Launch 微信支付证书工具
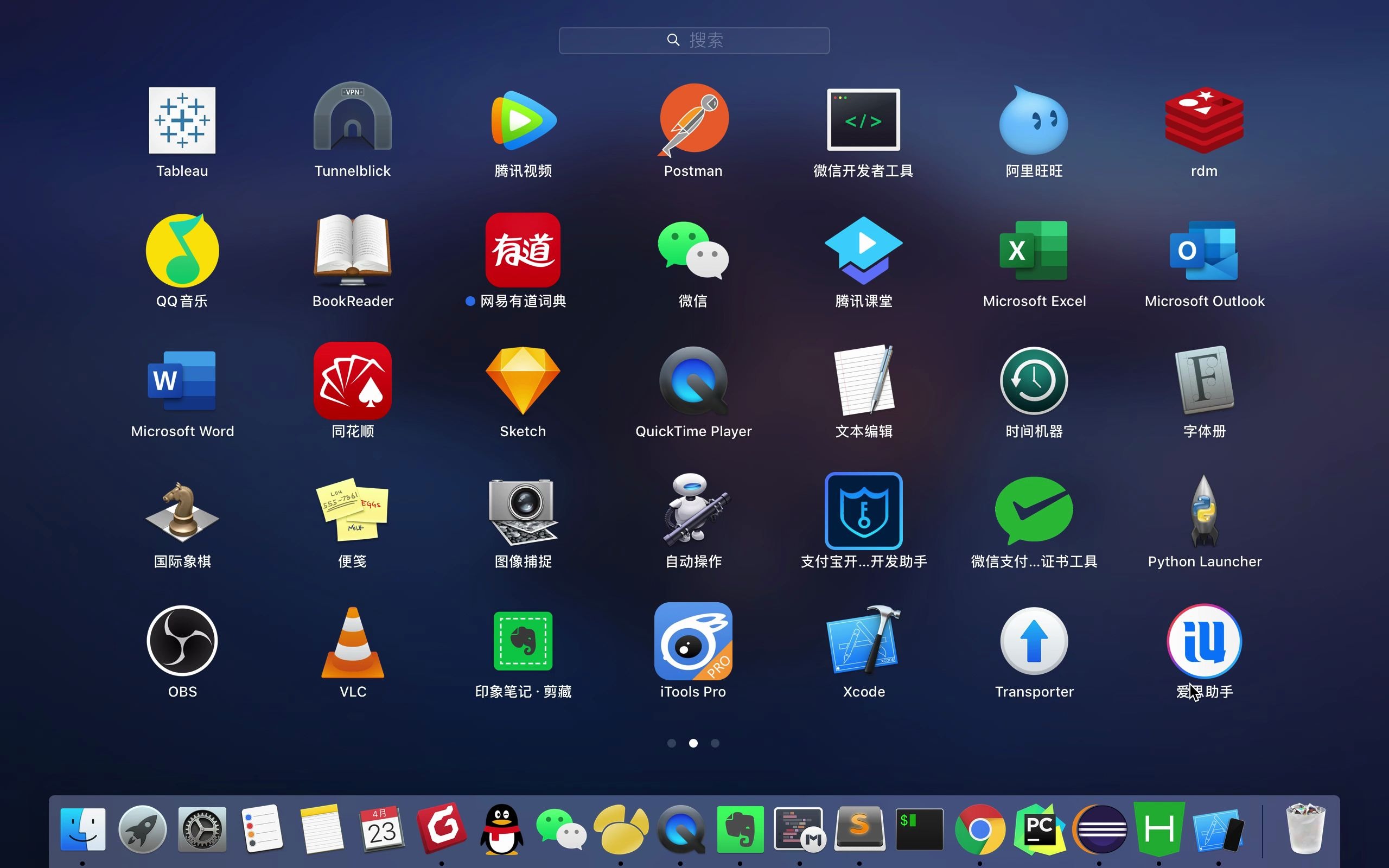 coord(1034,511)
